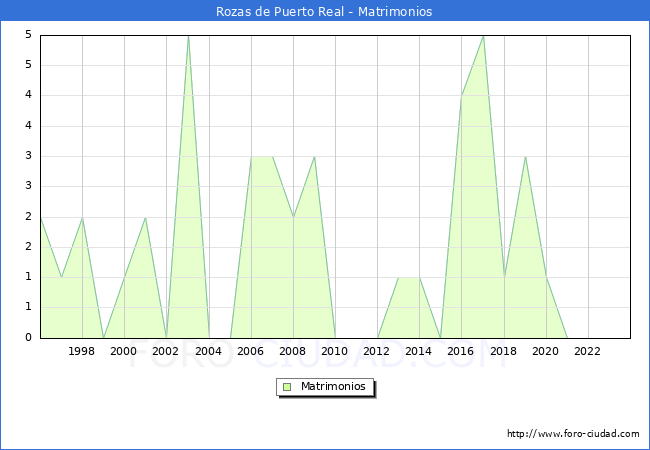Click the 2018 x-axis label
The width and height of the screenshot is (650, 450).
click(x=503, y=351)
